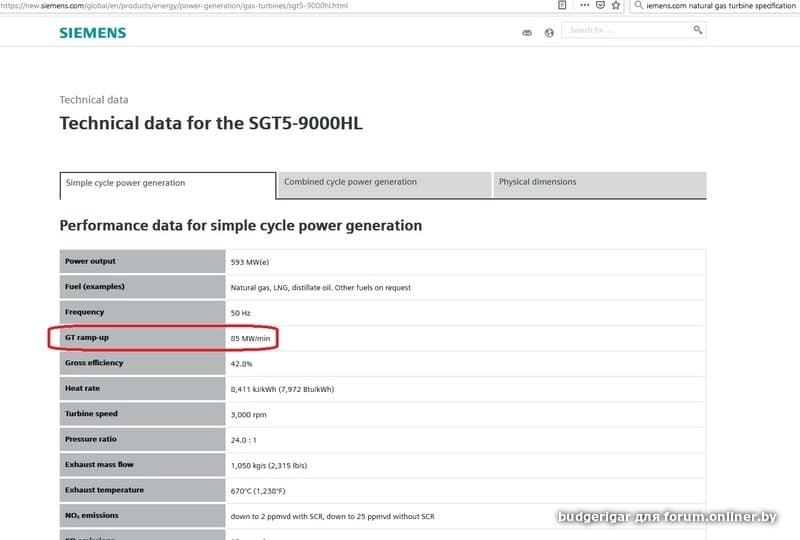Click the small Technical data subtitle

pos(94,100)
